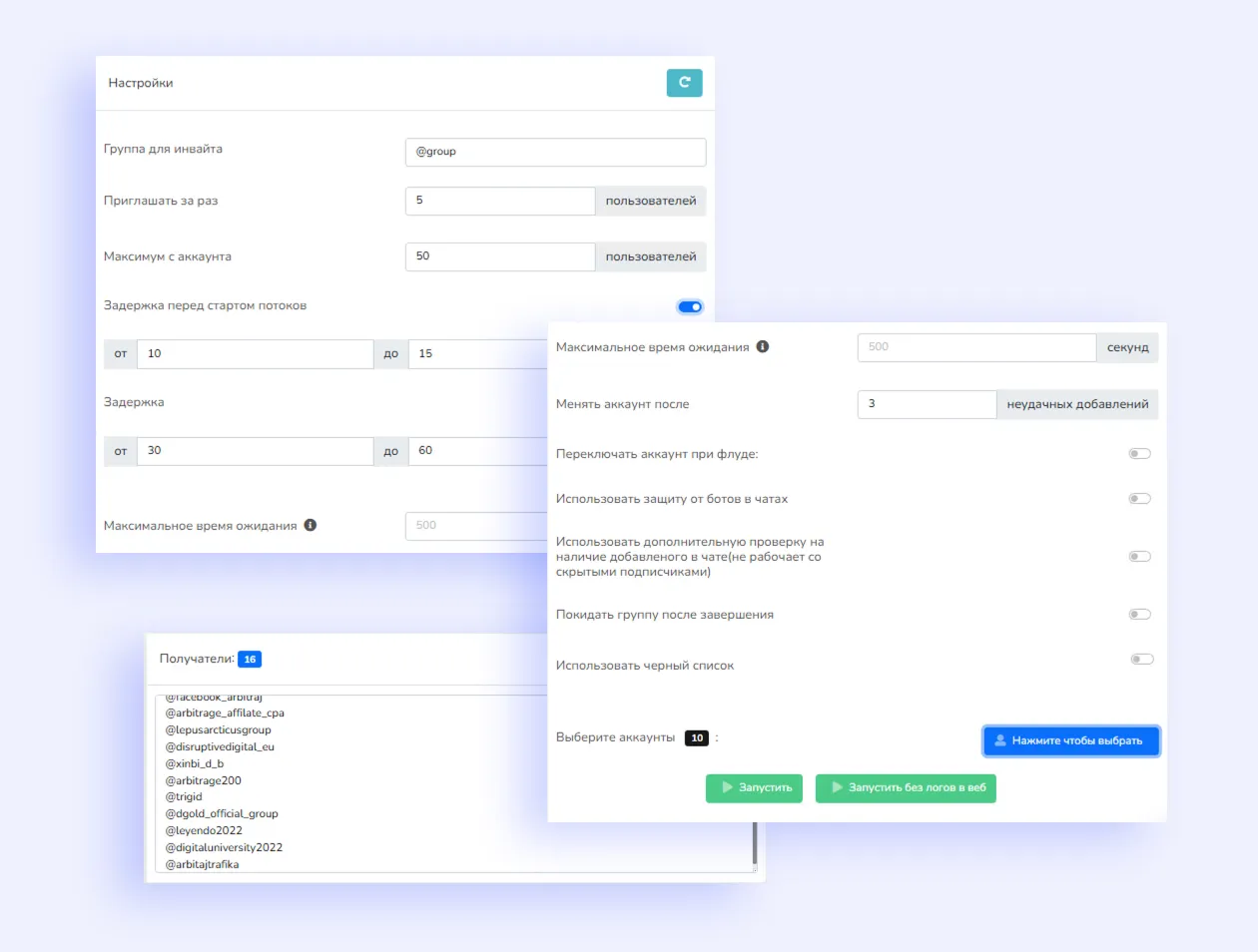Turn on Использовать черный список switch

1141,660
